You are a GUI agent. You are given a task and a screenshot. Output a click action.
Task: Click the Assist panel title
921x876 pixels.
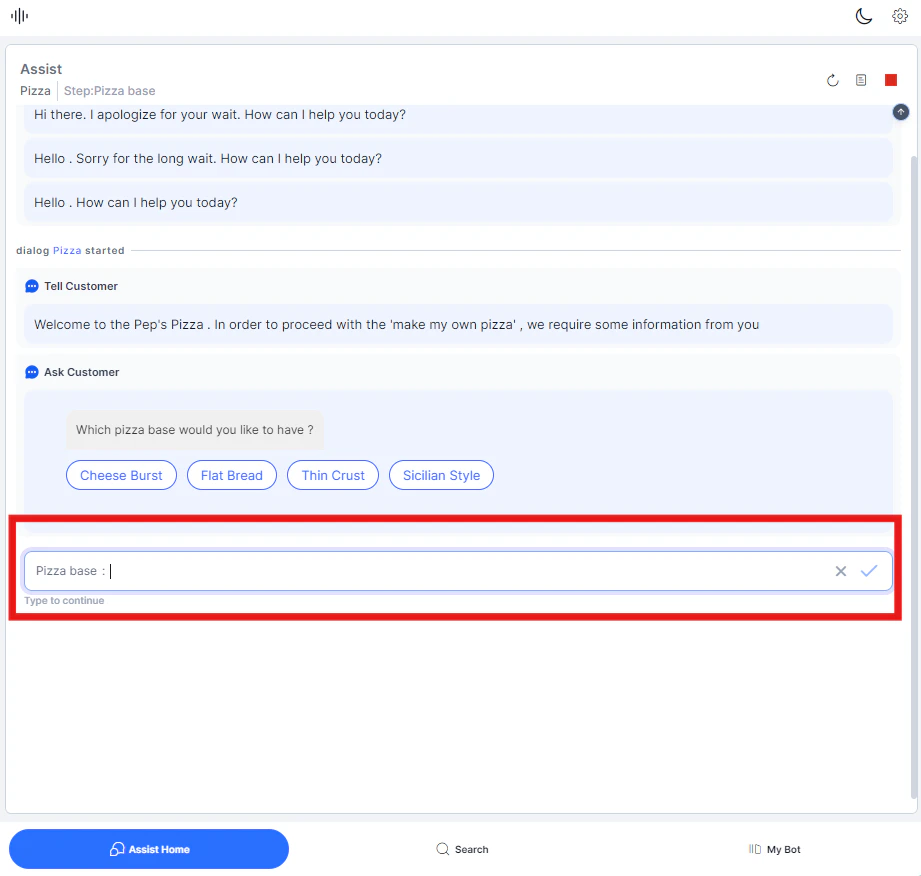(41, 69)
